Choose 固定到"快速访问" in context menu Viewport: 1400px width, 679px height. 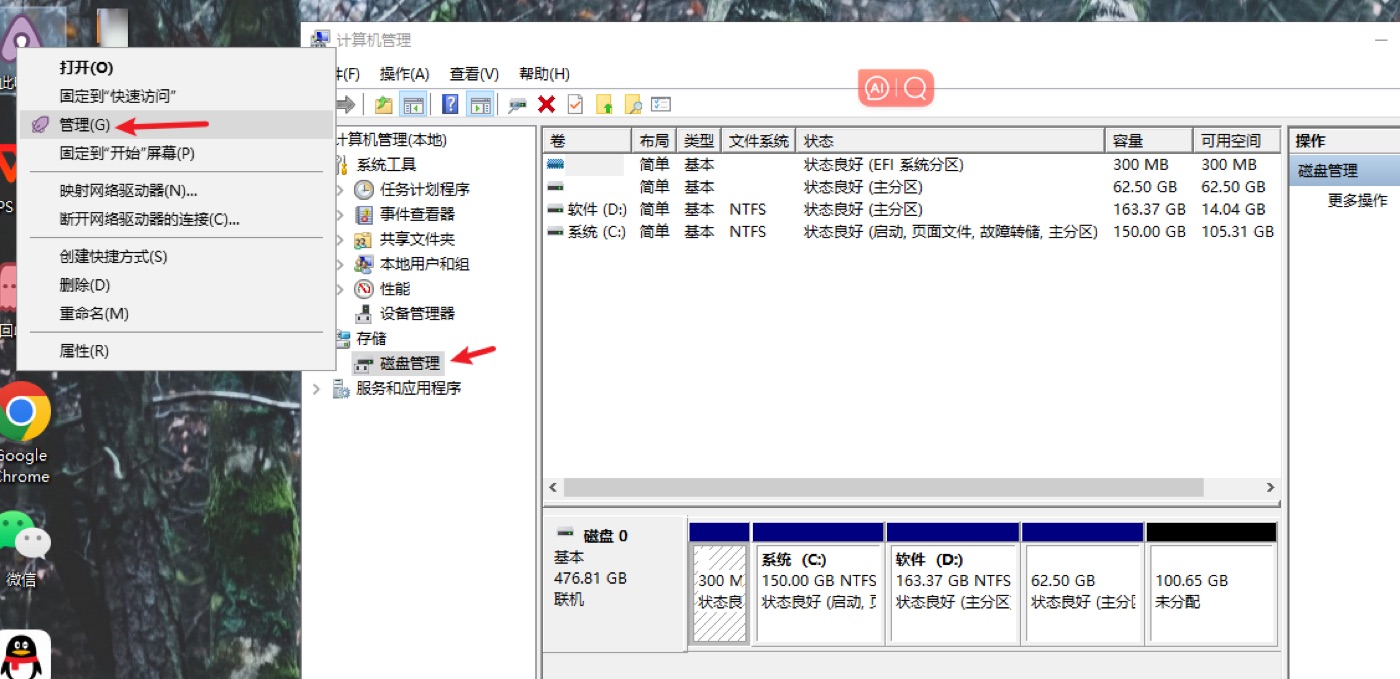click(175, 96)
